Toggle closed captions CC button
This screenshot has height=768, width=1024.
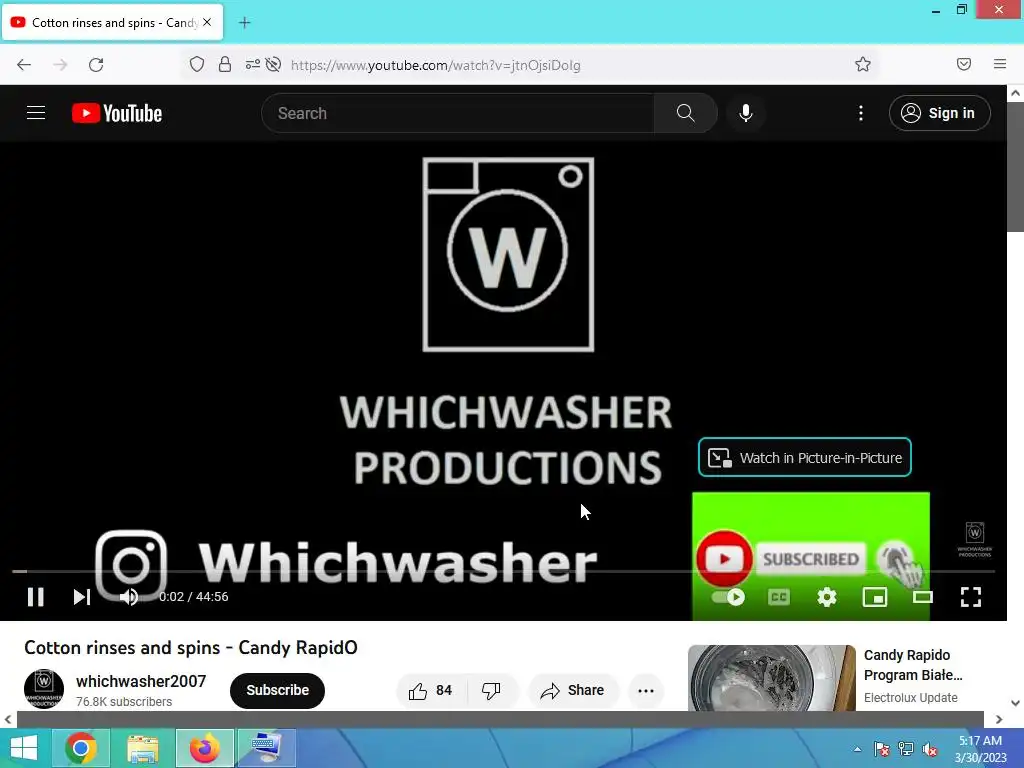pyautogui.click(x=778, y=597)
